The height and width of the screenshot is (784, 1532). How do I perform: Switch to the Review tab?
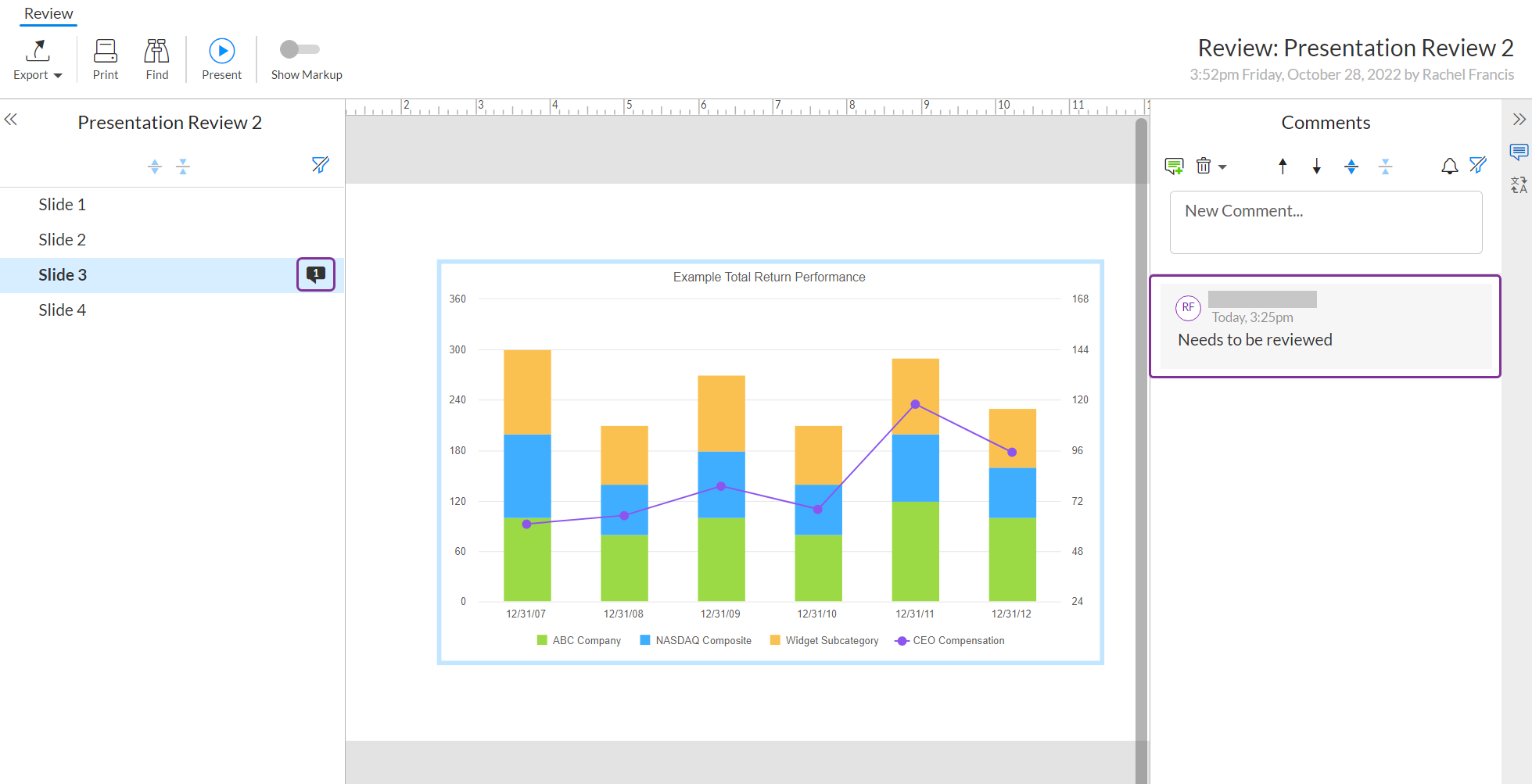[x=48, y=13]
